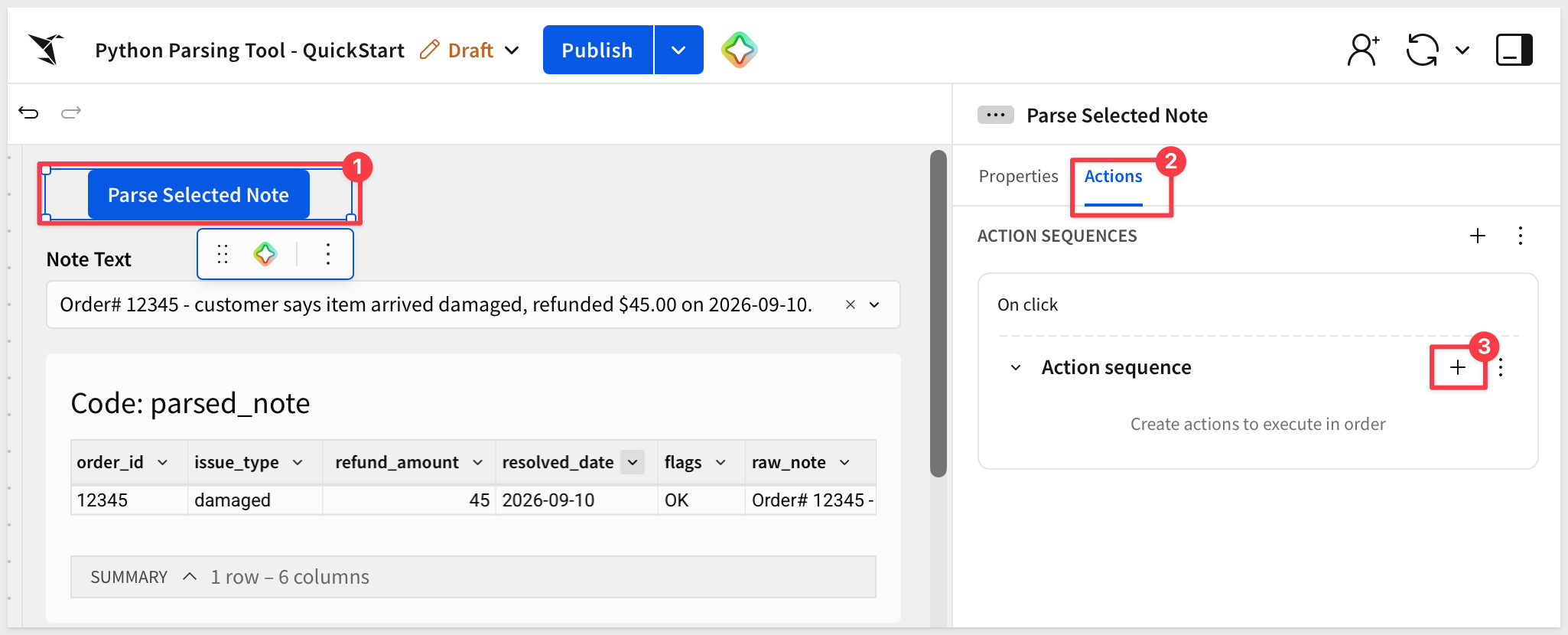Collapse the Action sequence chevron
Viewport: 1568px width, 635px height.
(1016, 368)
